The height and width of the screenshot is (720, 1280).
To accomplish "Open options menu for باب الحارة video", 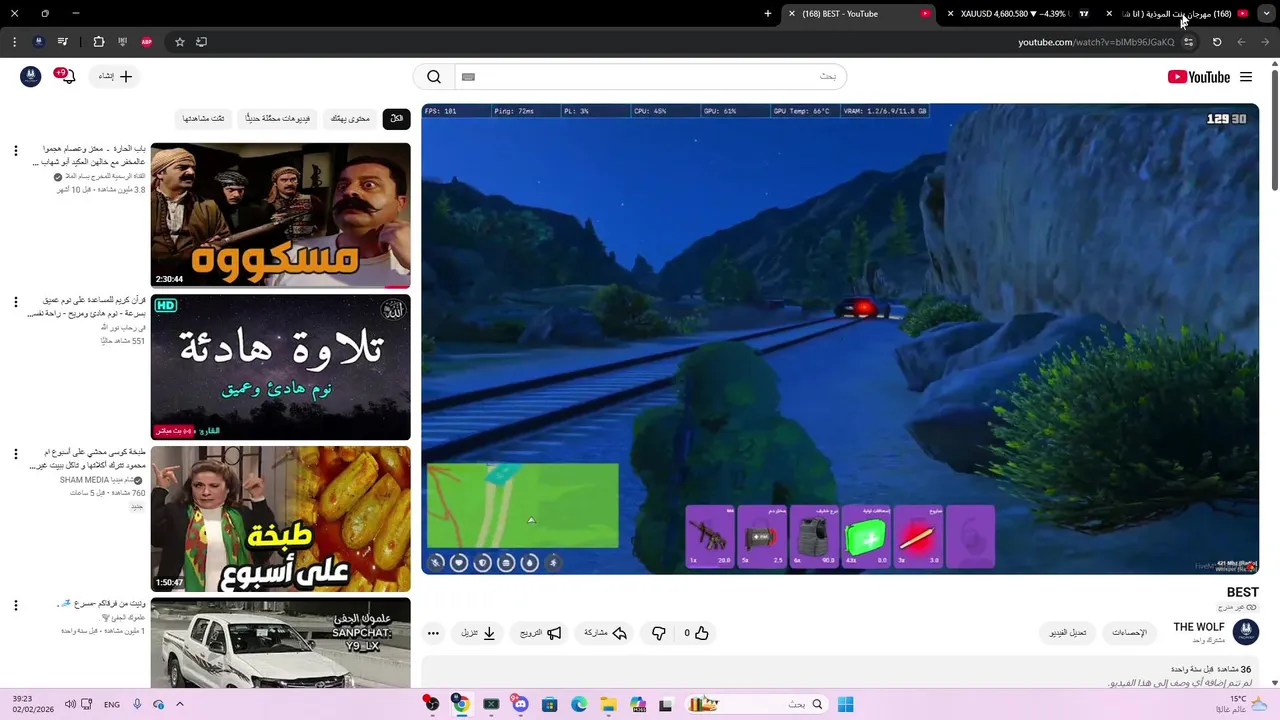I will [15, 151].
